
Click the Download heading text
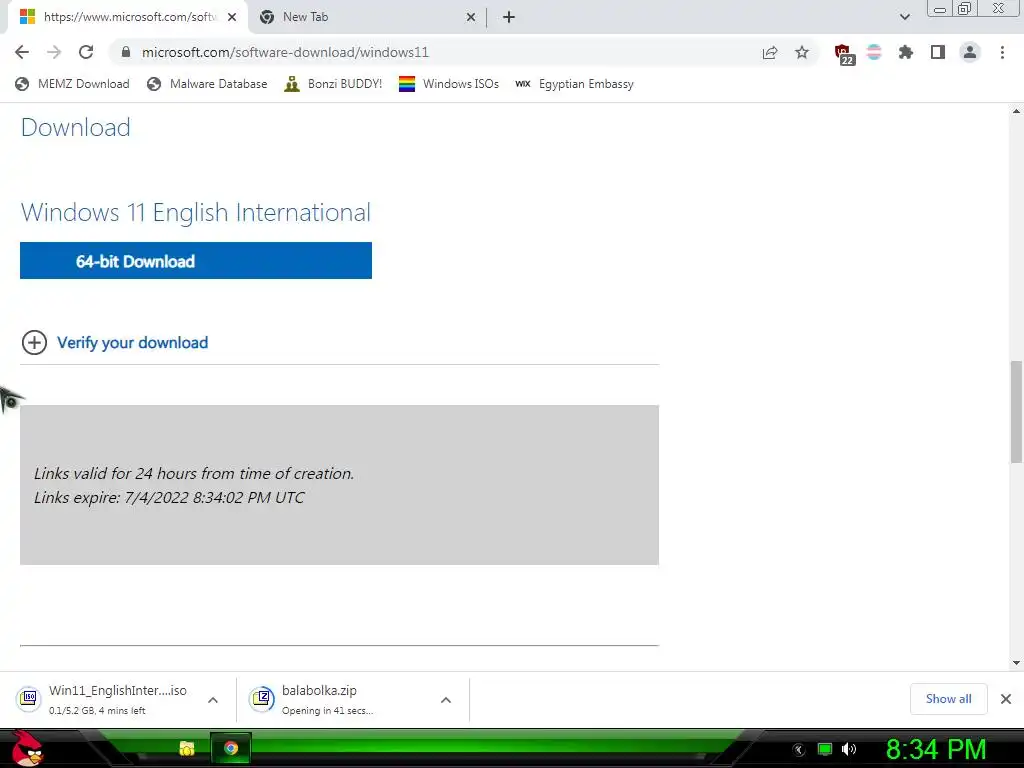point(76,127)
